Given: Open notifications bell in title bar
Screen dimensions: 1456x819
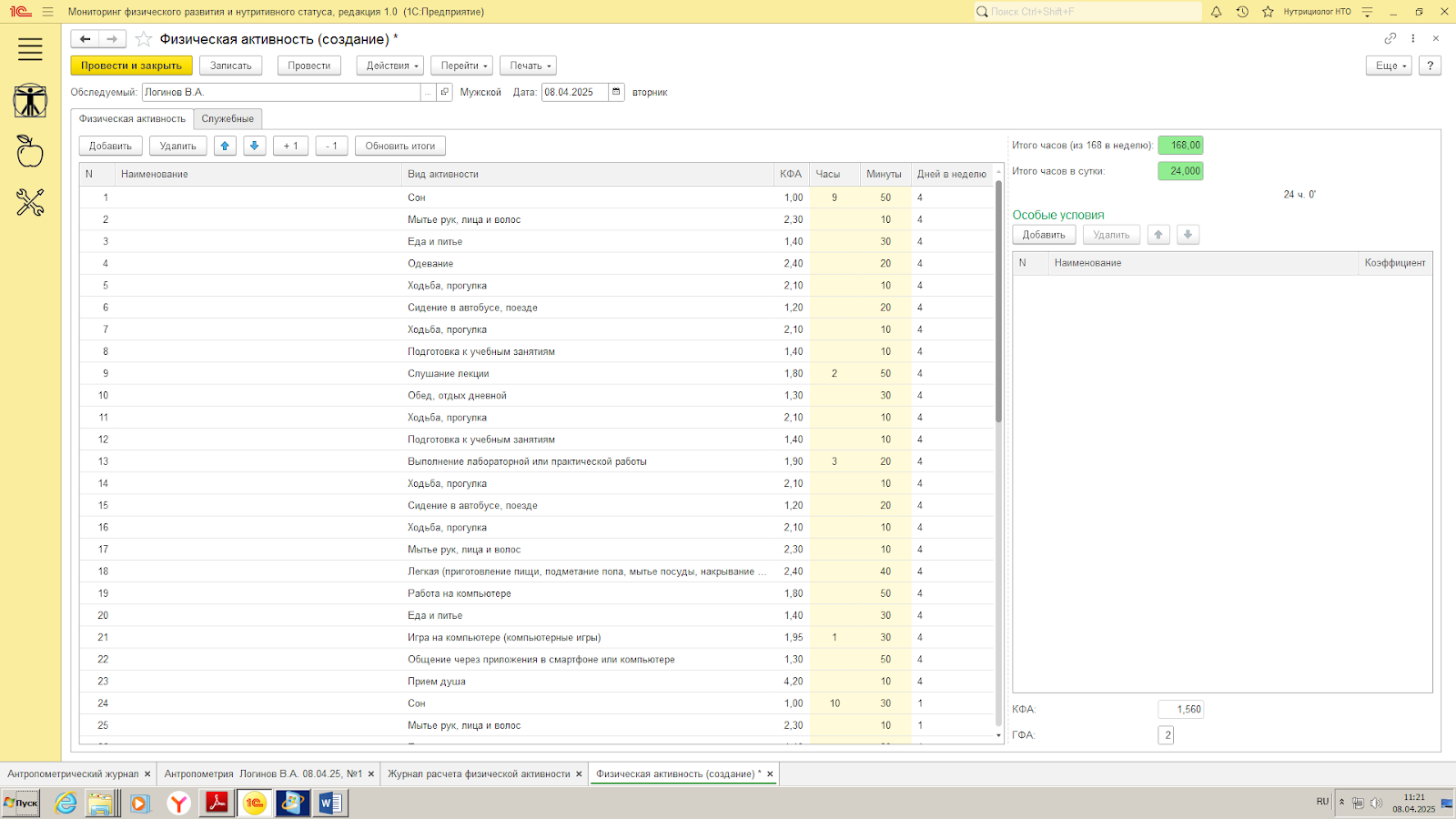Looking at the screenshot, I should pos(1216,12).
